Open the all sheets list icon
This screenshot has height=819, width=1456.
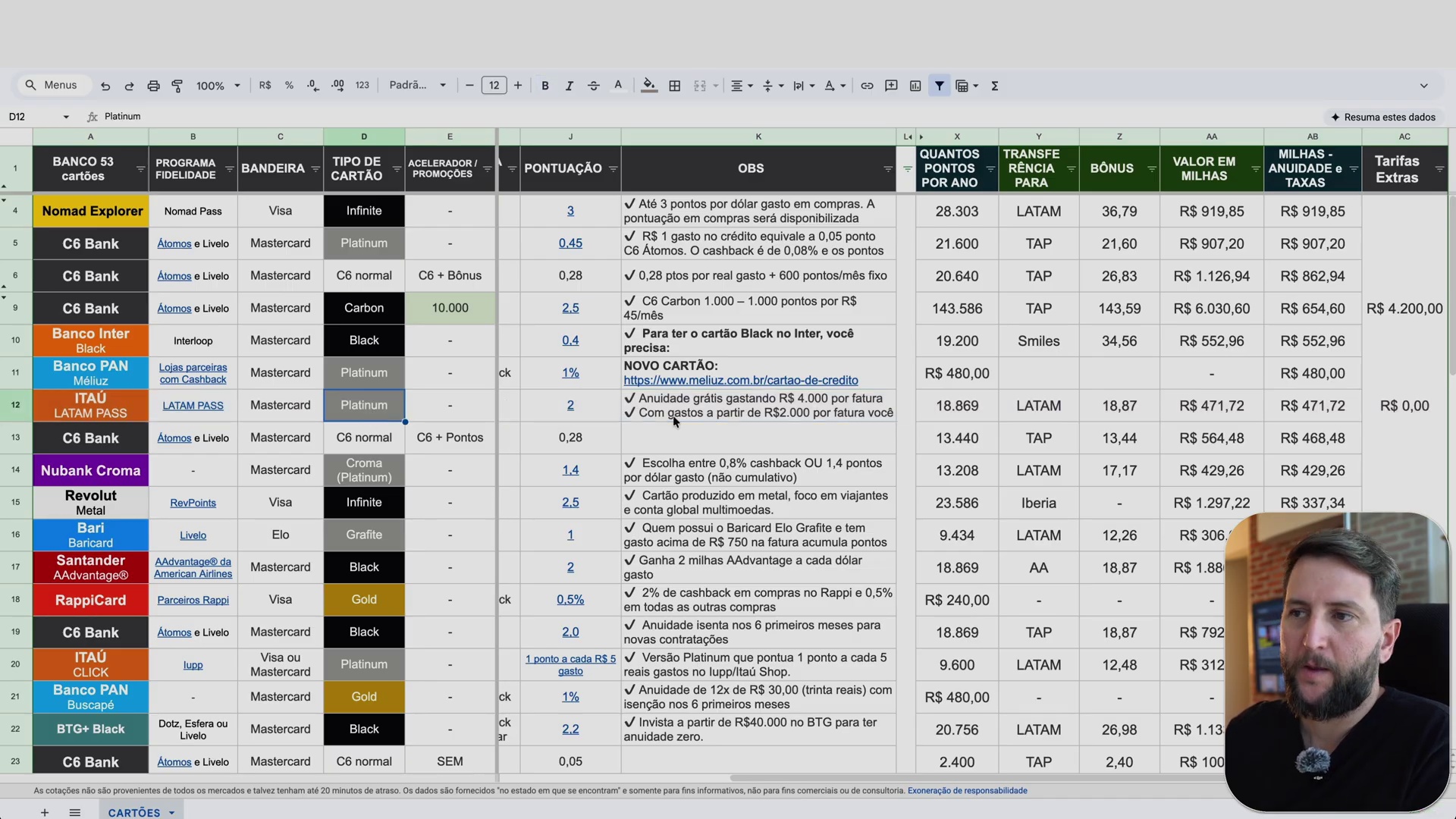(74, 812)
